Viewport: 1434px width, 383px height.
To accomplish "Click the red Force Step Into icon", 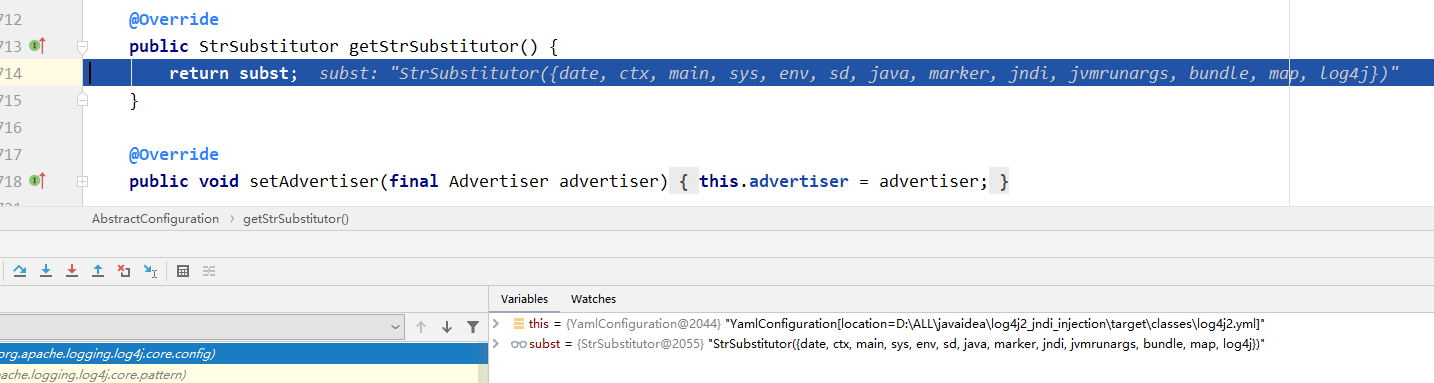I will point(72,271).
